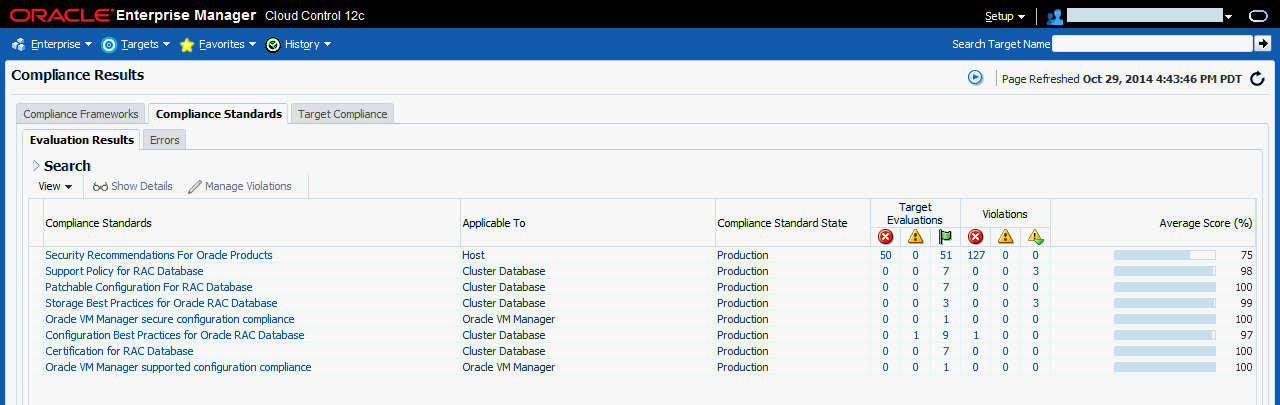Click the score bar showing 97
The width and height of the screenshot is (1280, 405).
coord(1164,335)
